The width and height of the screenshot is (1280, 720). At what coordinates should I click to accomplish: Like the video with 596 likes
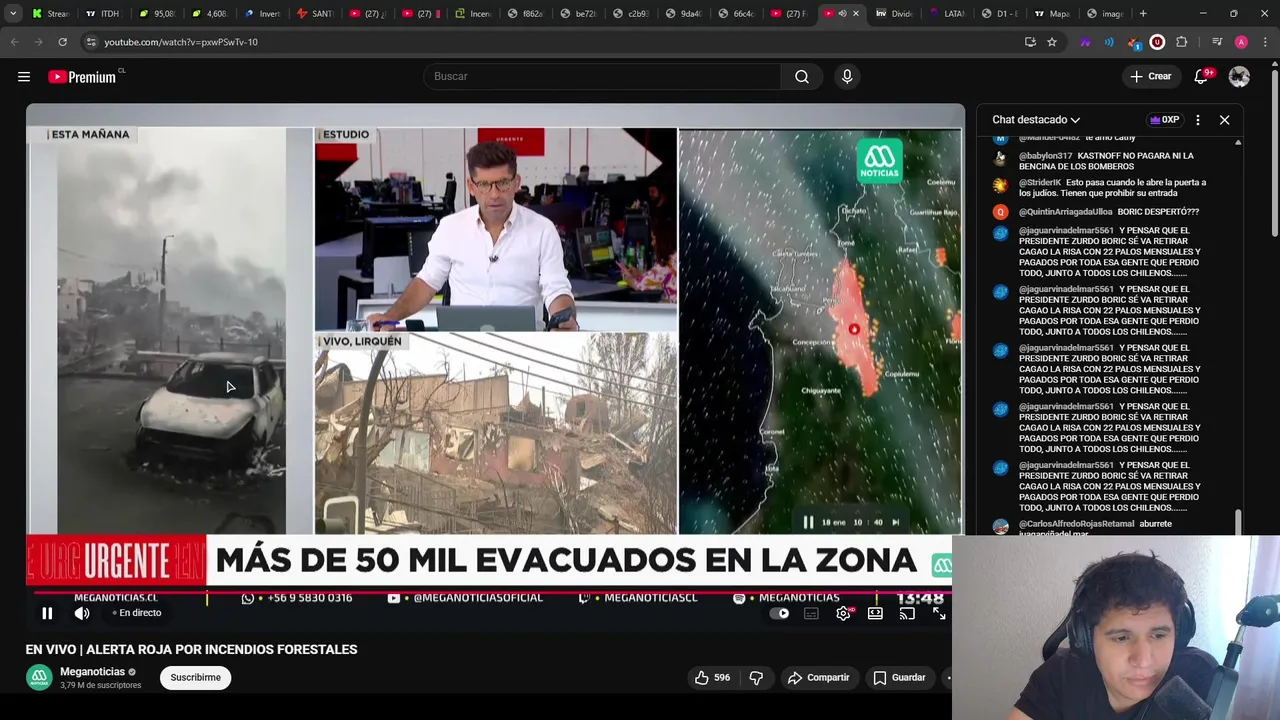coord(712,677)
